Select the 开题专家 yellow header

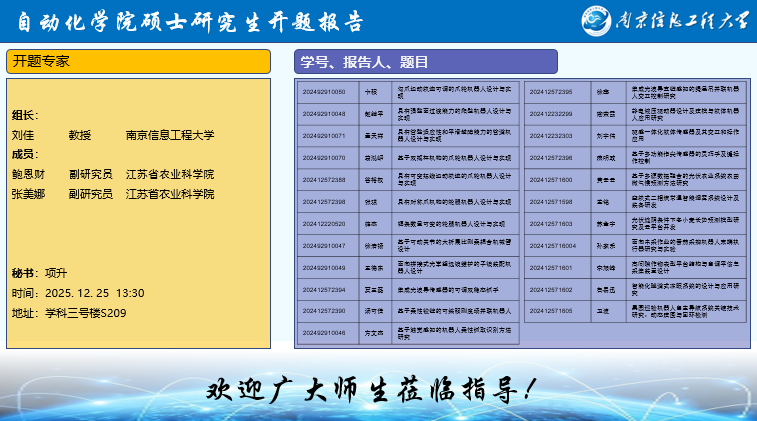[x=138, y=61]
